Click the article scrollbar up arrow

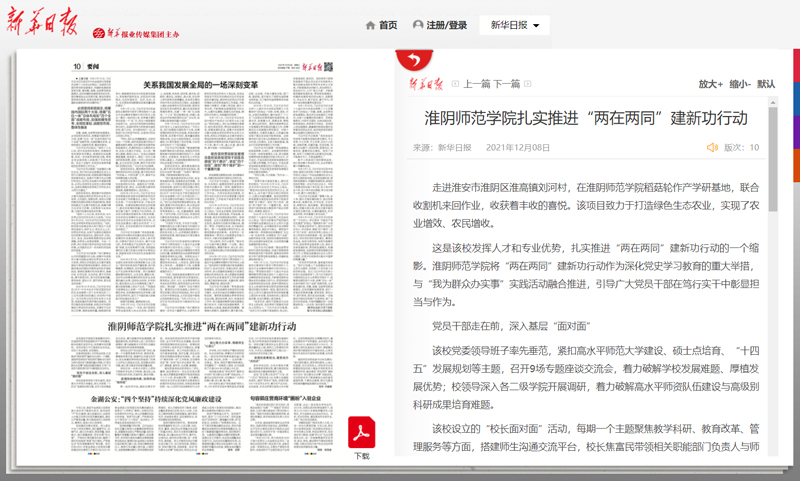point(772,102)
